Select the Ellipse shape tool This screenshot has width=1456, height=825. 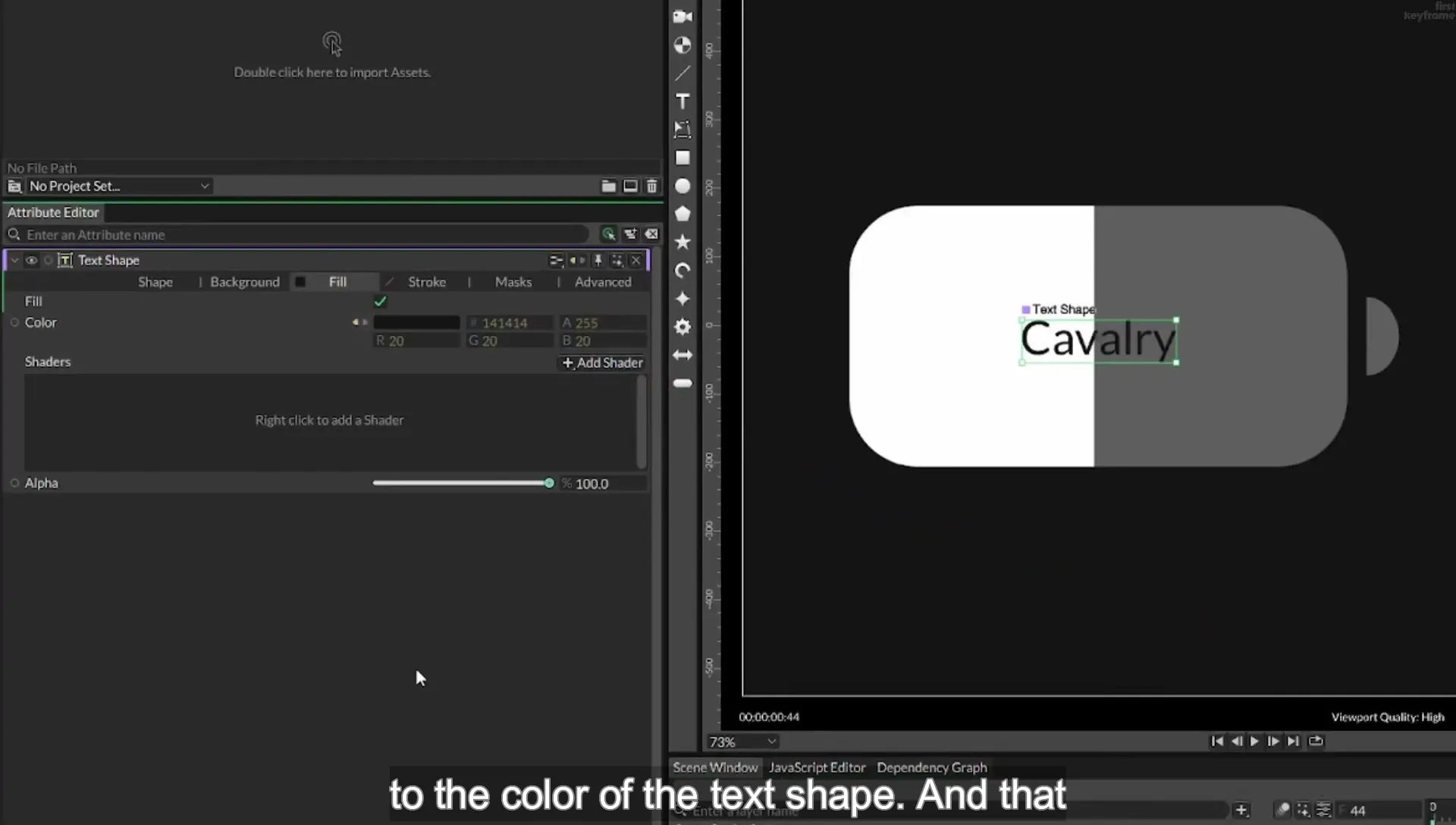click(x=682, y=186)
